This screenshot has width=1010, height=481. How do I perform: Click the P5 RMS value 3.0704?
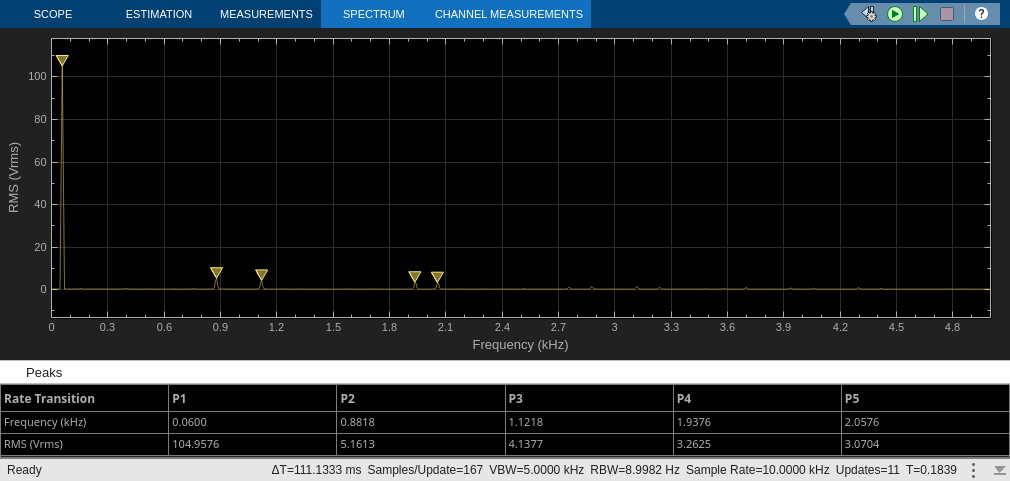click(x=862, y=444)
